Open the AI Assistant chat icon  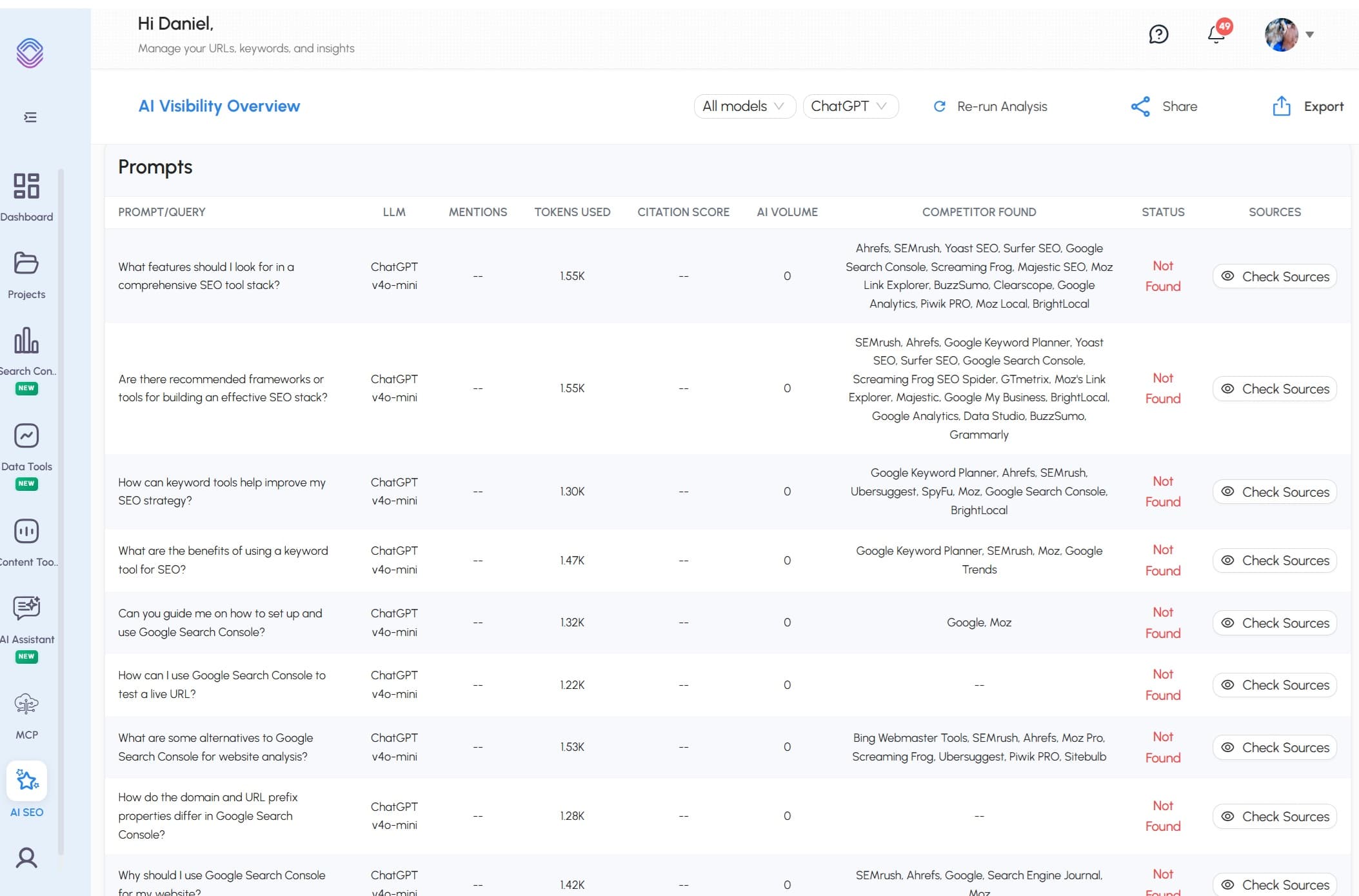coord(26,608)
